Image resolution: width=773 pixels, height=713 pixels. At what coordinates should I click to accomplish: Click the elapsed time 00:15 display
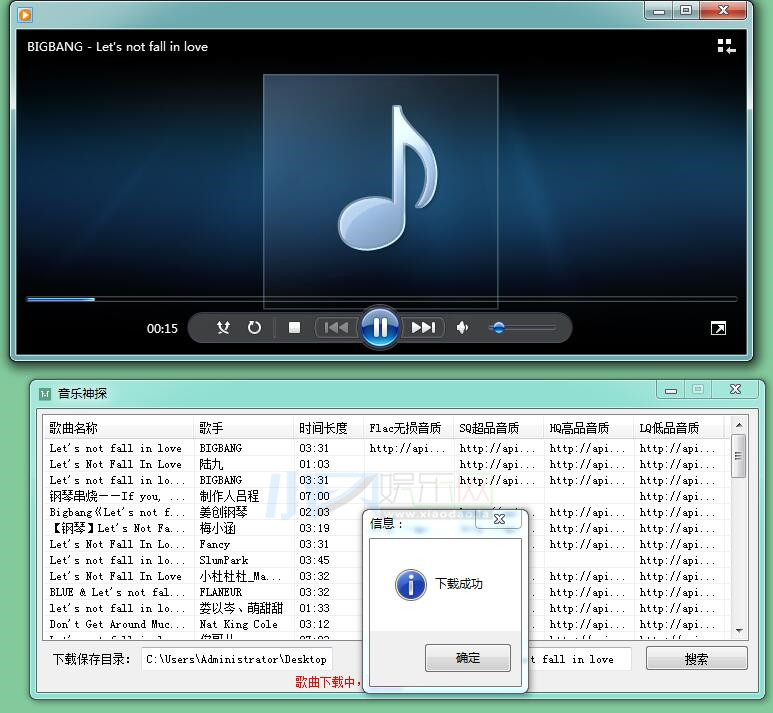pos(162,328)
